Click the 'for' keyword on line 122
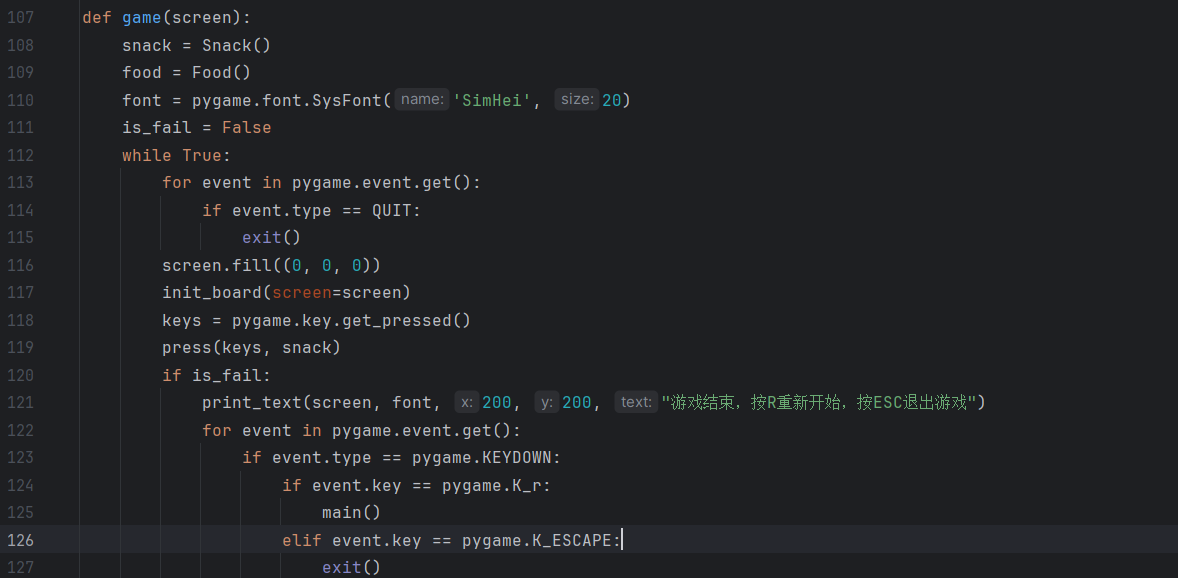1178x578 pixels. 217,431
